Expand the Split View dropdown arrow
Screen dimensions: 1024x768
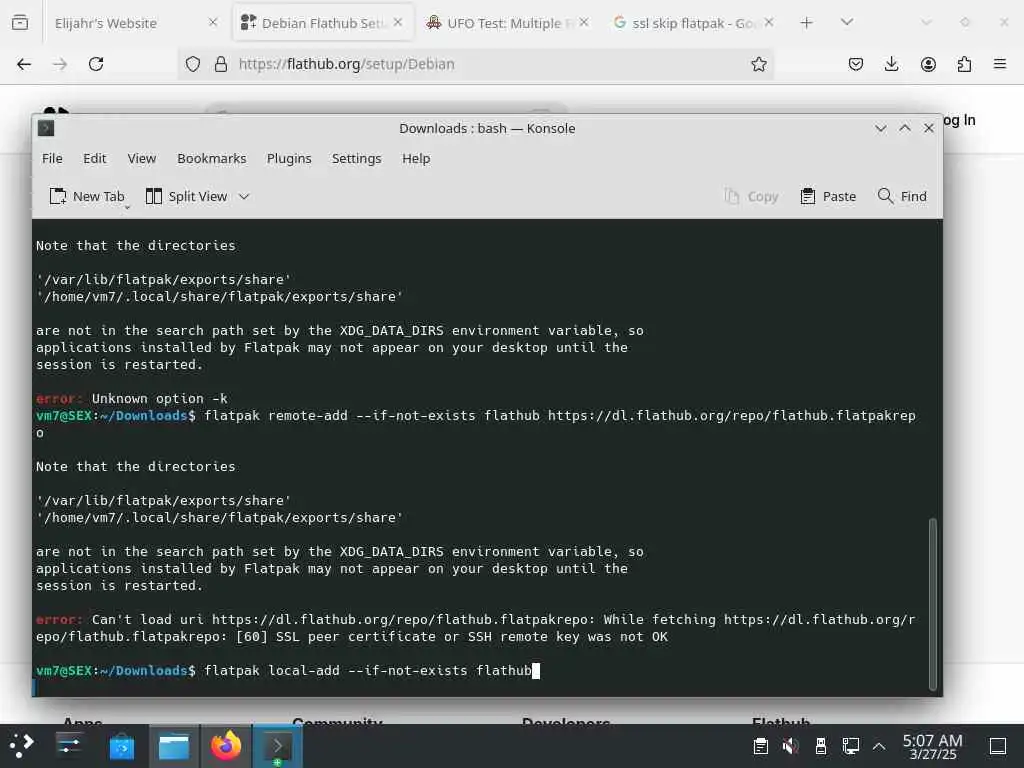click(244, 197)
